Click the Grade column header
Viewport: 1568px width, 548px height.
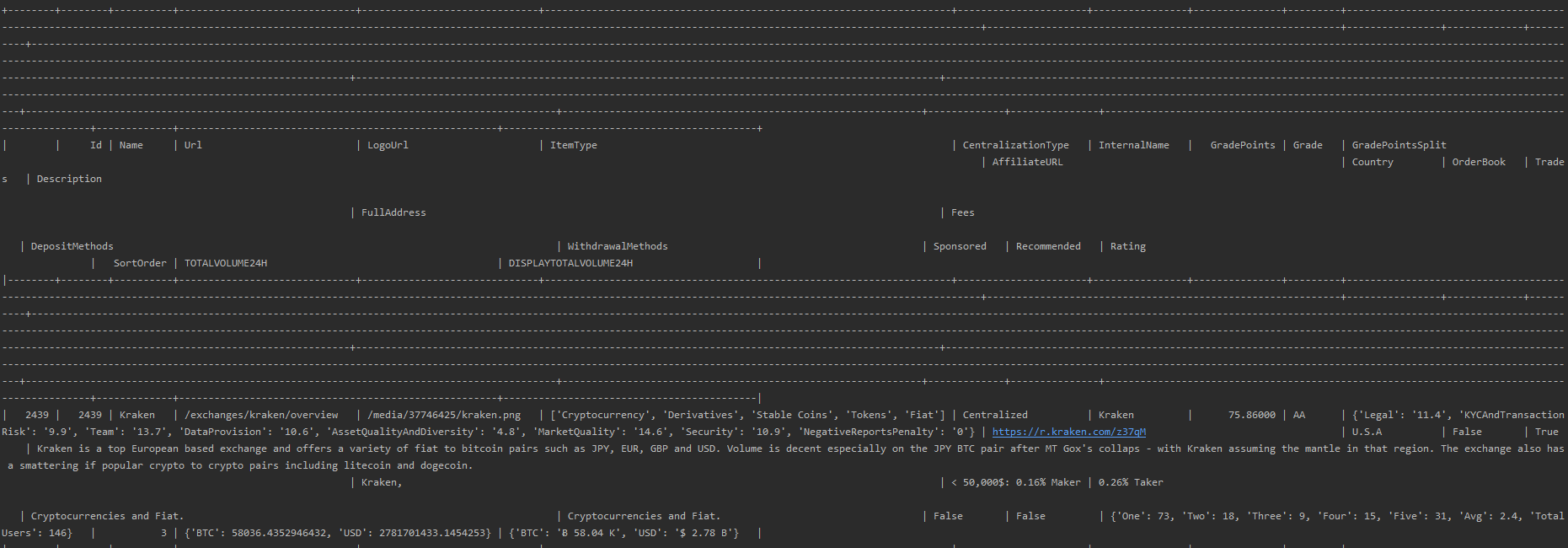pos(1308,145)
